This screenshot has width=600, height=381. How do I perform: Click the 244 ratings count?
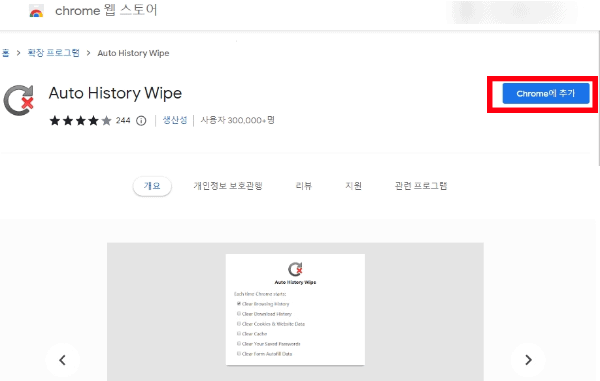tap(123, 121)
